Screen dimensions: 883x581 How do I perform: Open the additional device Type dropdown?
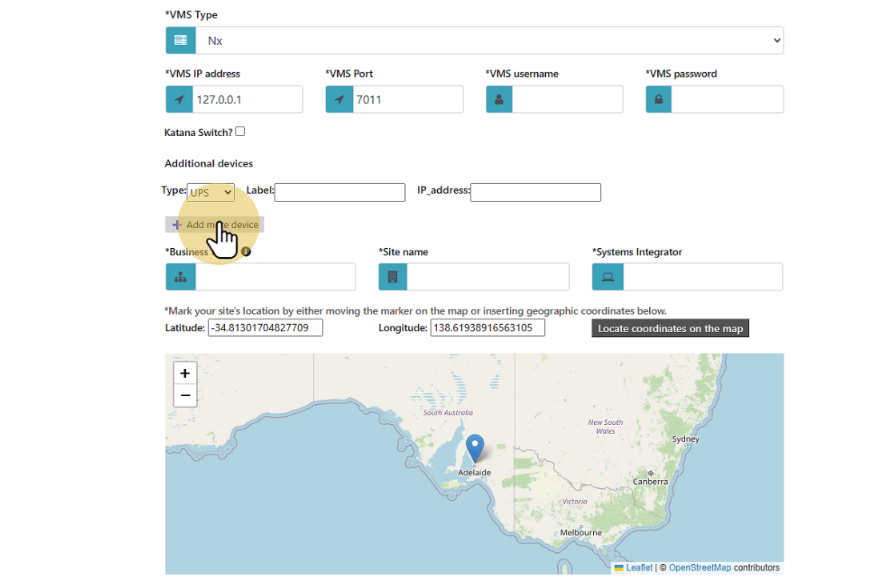[211, 192]
